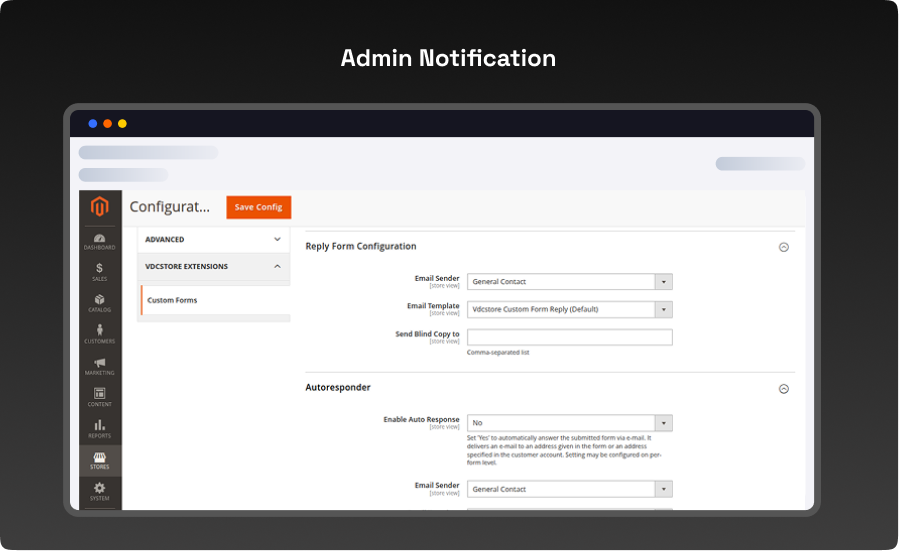Open the Sales dollar icon

pyautogui.click(x=99, y=271)
